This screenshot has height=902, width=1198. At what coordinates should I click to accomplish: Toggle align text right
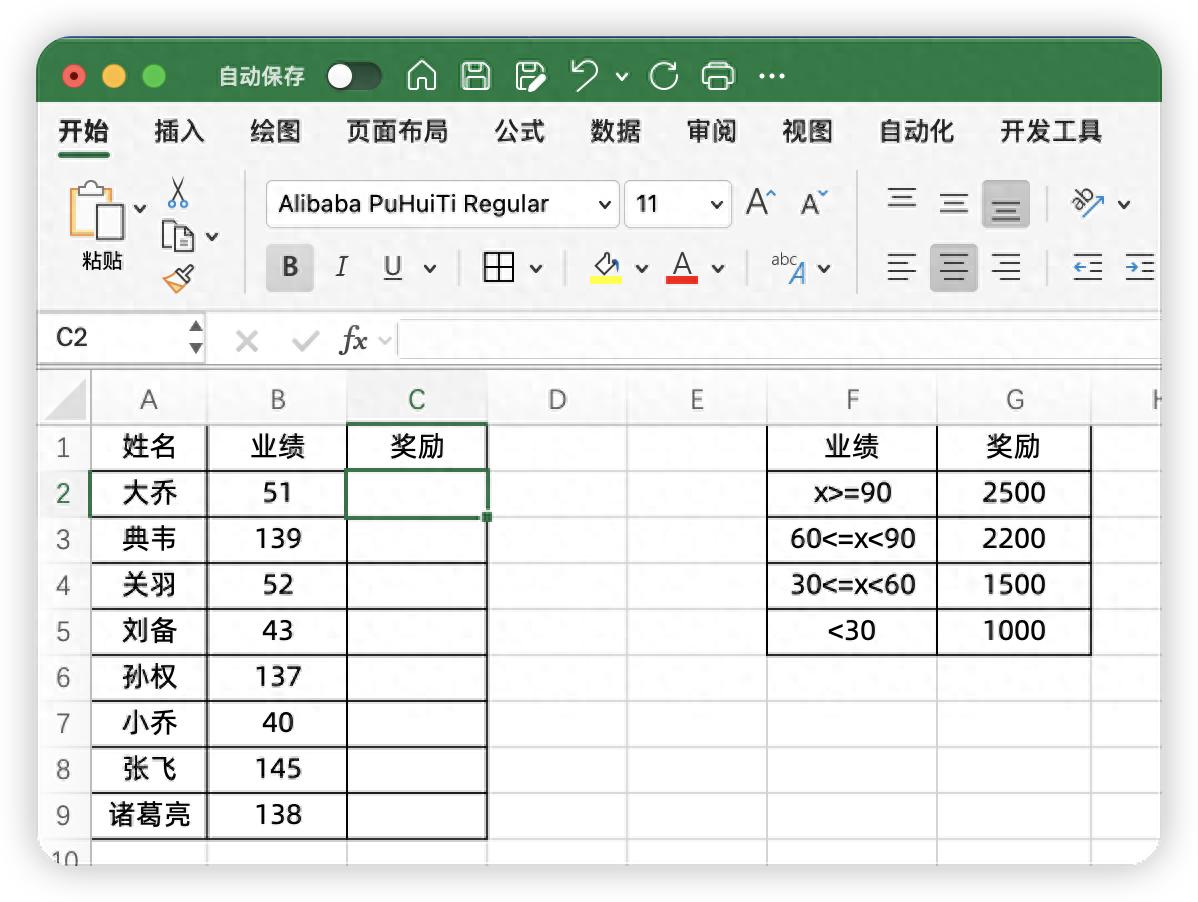coord(1005,267)
